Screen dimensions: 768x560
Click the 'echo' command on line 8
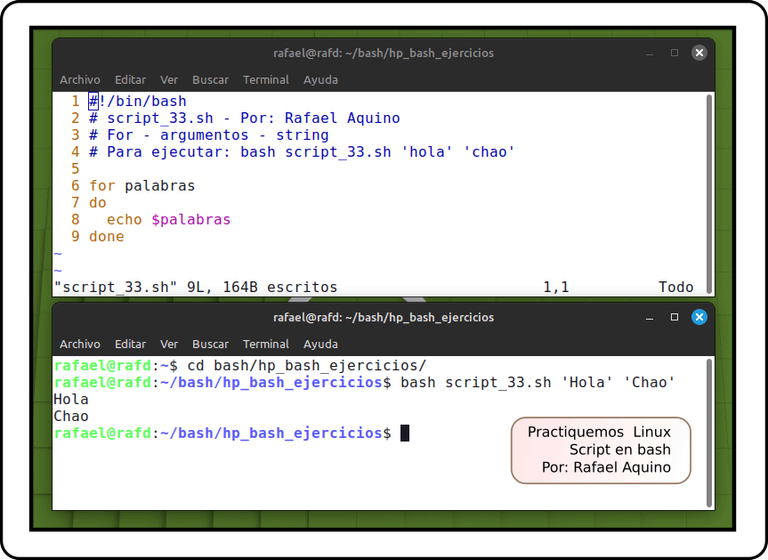pos(124,219)
